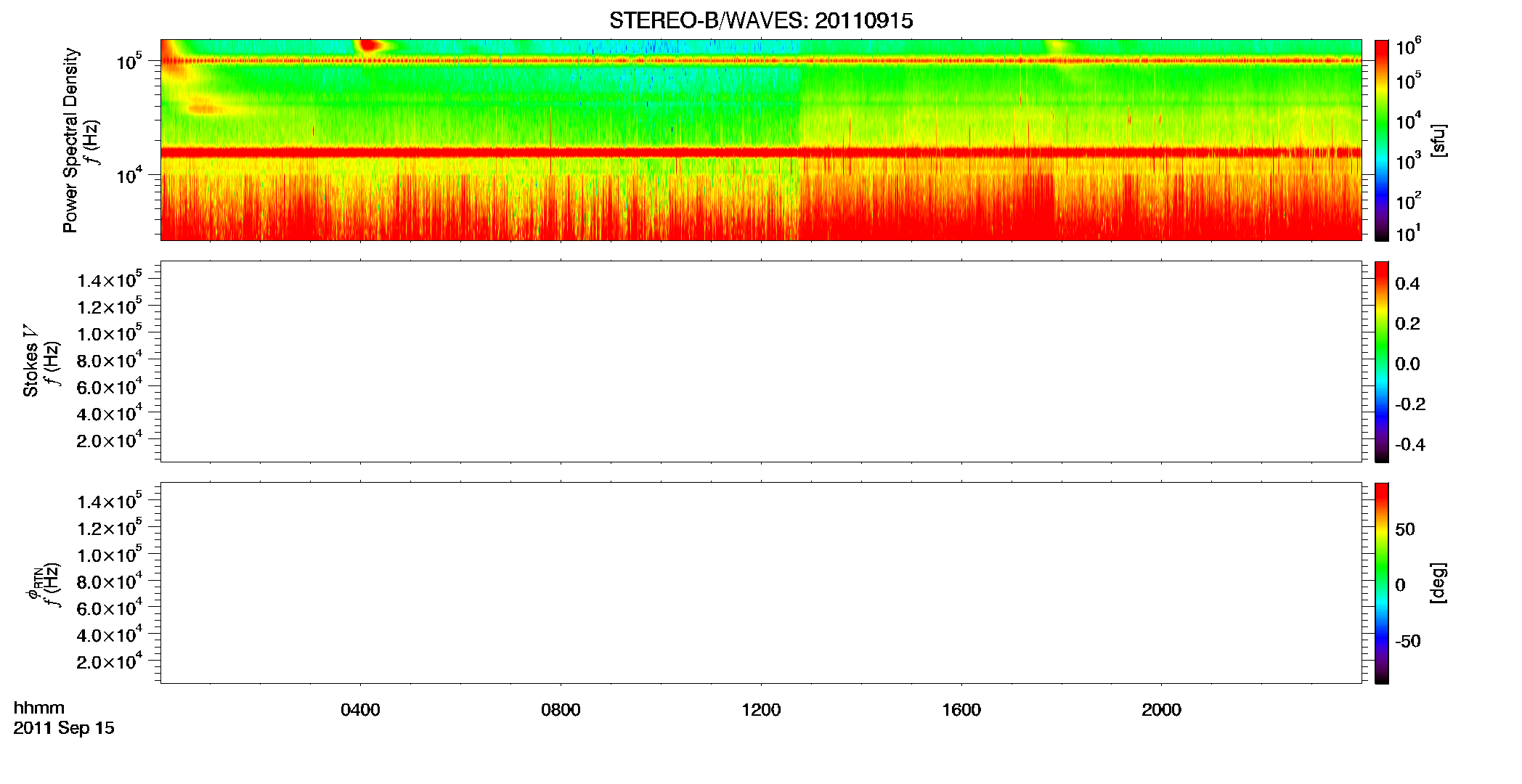Select the 2000 time axis label
Image resolution: width=1522 pixels, height=784 pixels.
[x=1161, y=710]
